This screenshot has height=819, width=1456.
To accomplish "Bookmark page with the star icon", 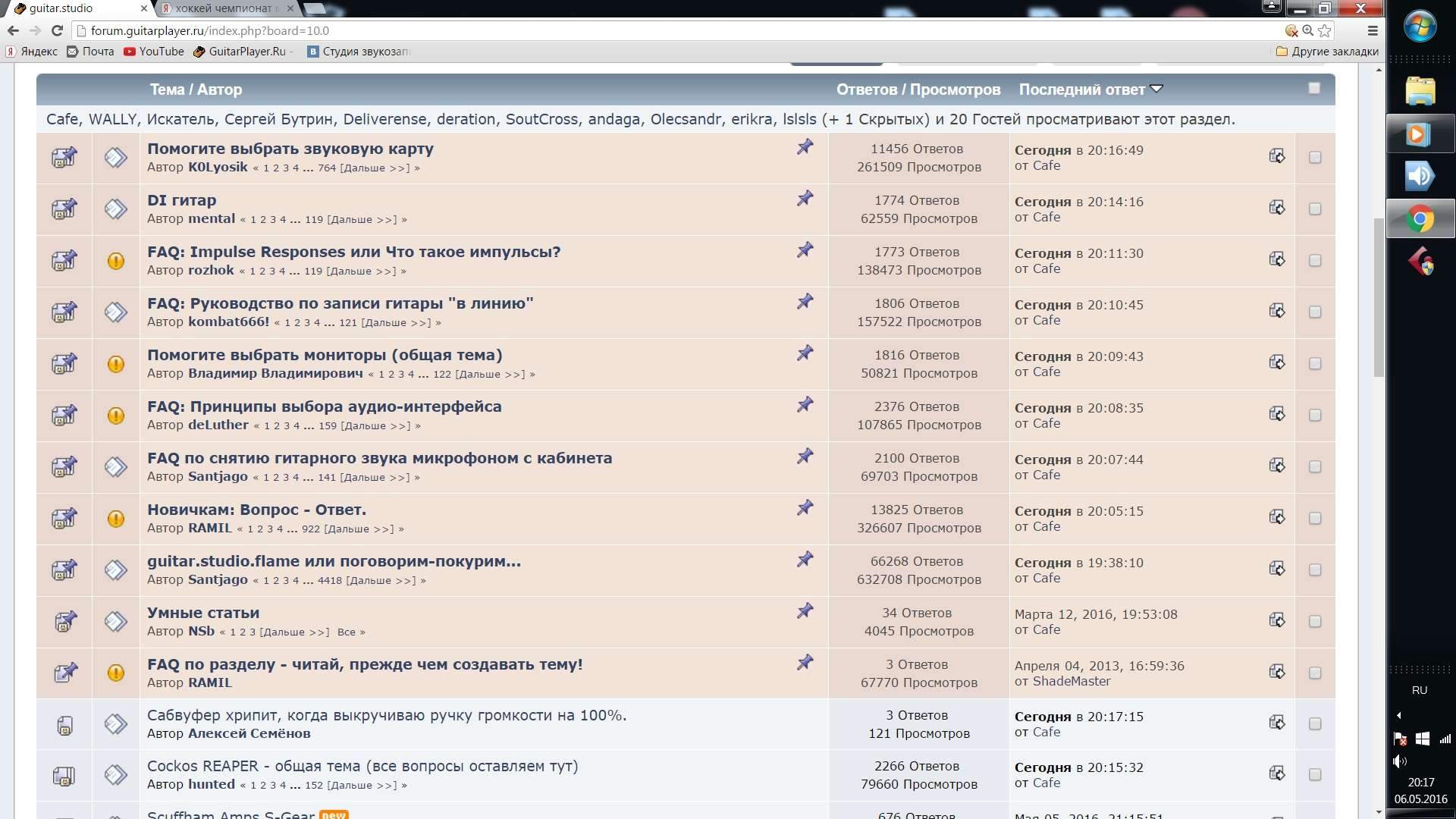I will [x=1325, y=30].
